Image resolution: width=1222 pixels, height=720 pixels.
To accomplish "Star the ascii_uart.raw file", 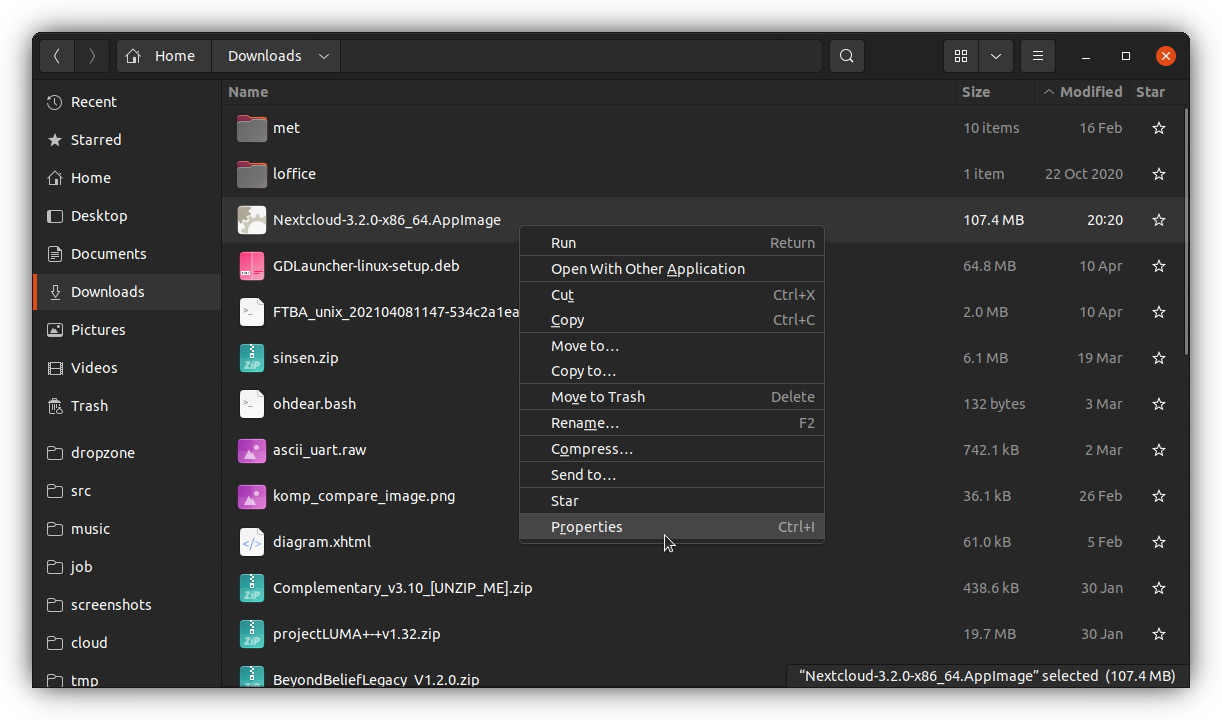I will pyautogui.click(x=1159, y=450).
